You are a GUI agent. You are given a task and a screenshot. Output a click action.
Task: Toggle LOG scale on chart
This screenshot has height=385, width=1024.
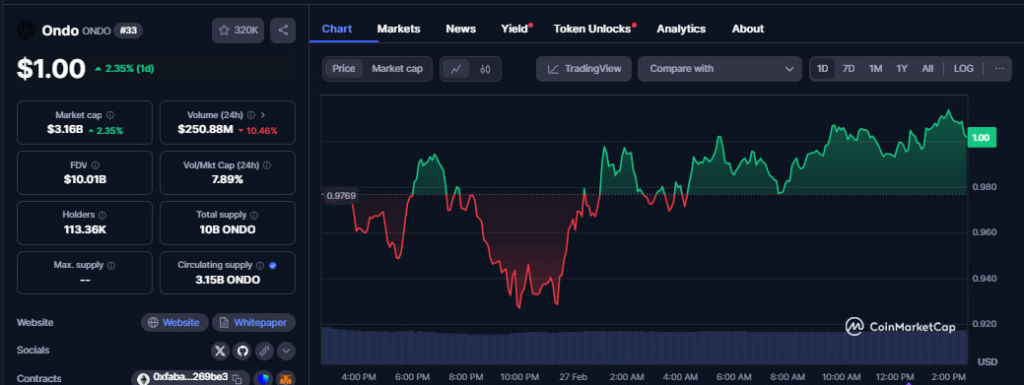point(963,69)
